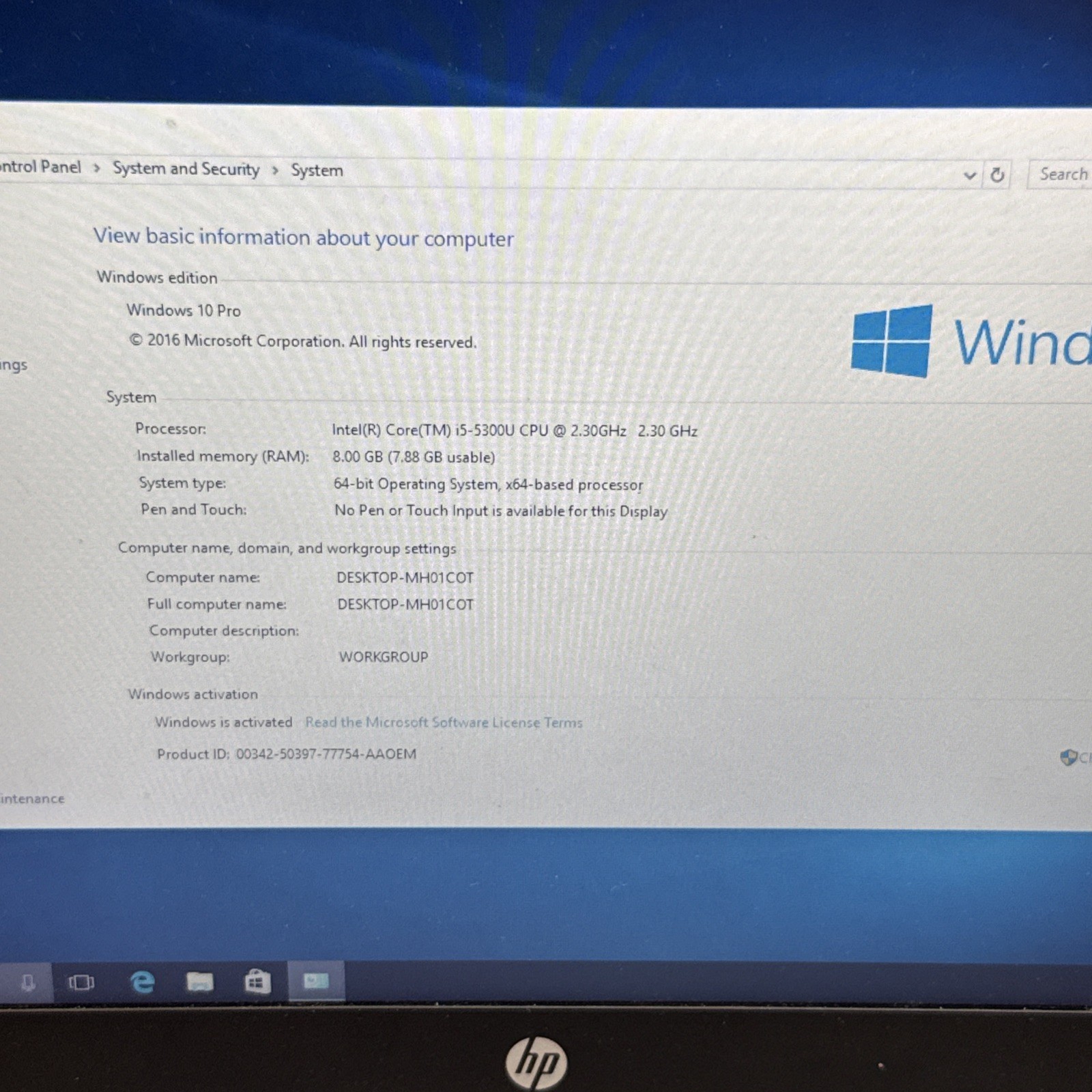This screenshot has height=1092, width=1092.
Task: Click the Cortana microphone icon
Action: [27, 983]
